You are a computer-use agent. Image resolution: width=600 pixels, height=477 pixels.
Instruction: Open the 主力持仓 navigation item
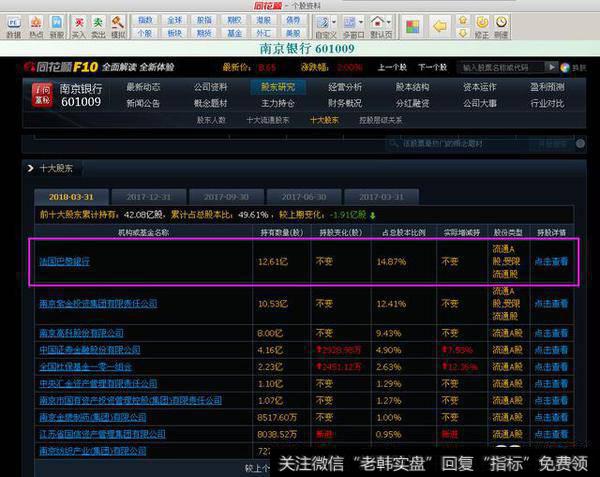278,103
